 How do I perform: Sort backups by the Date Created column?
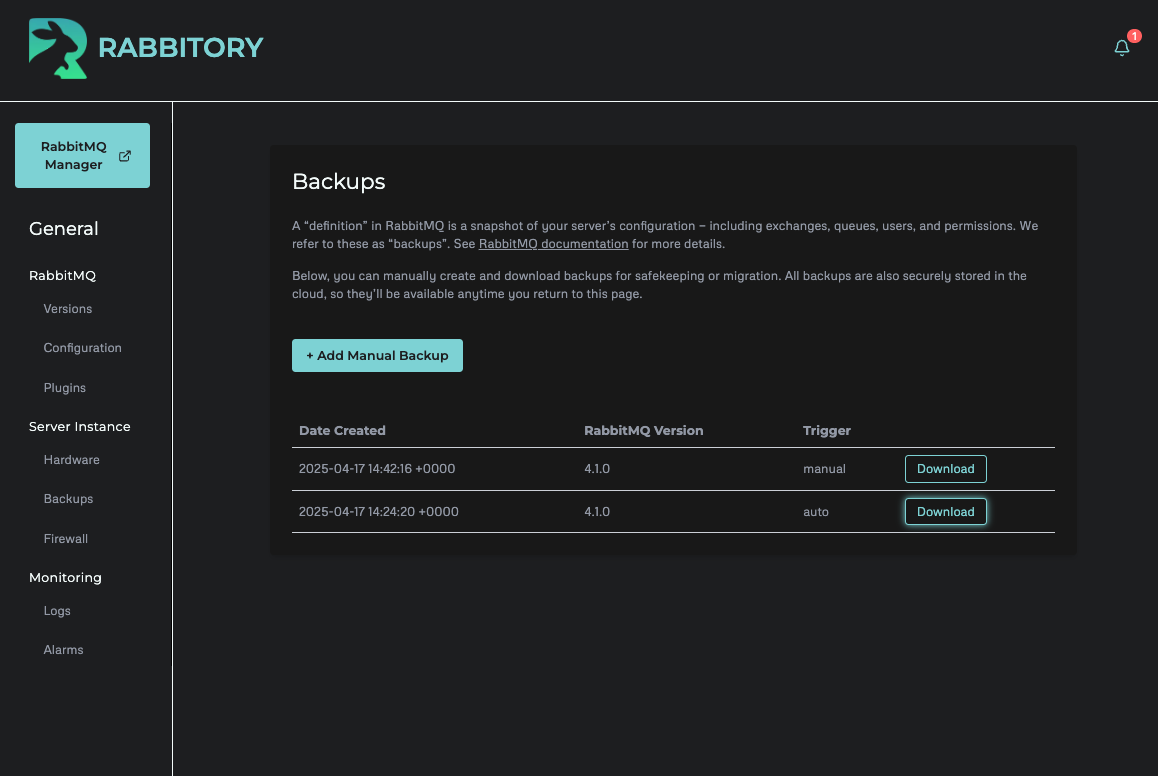[342, 430]
